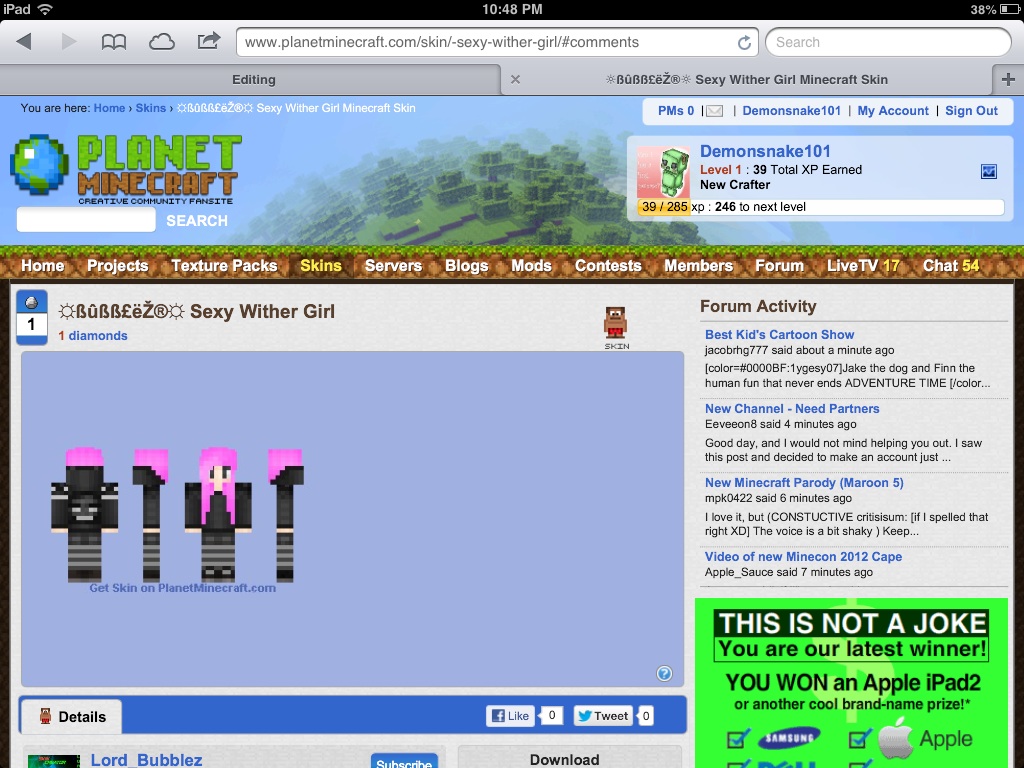The image size is (1024, 768).
Task: Tap the skin viewer help question icon
Action: click(664, 673)
